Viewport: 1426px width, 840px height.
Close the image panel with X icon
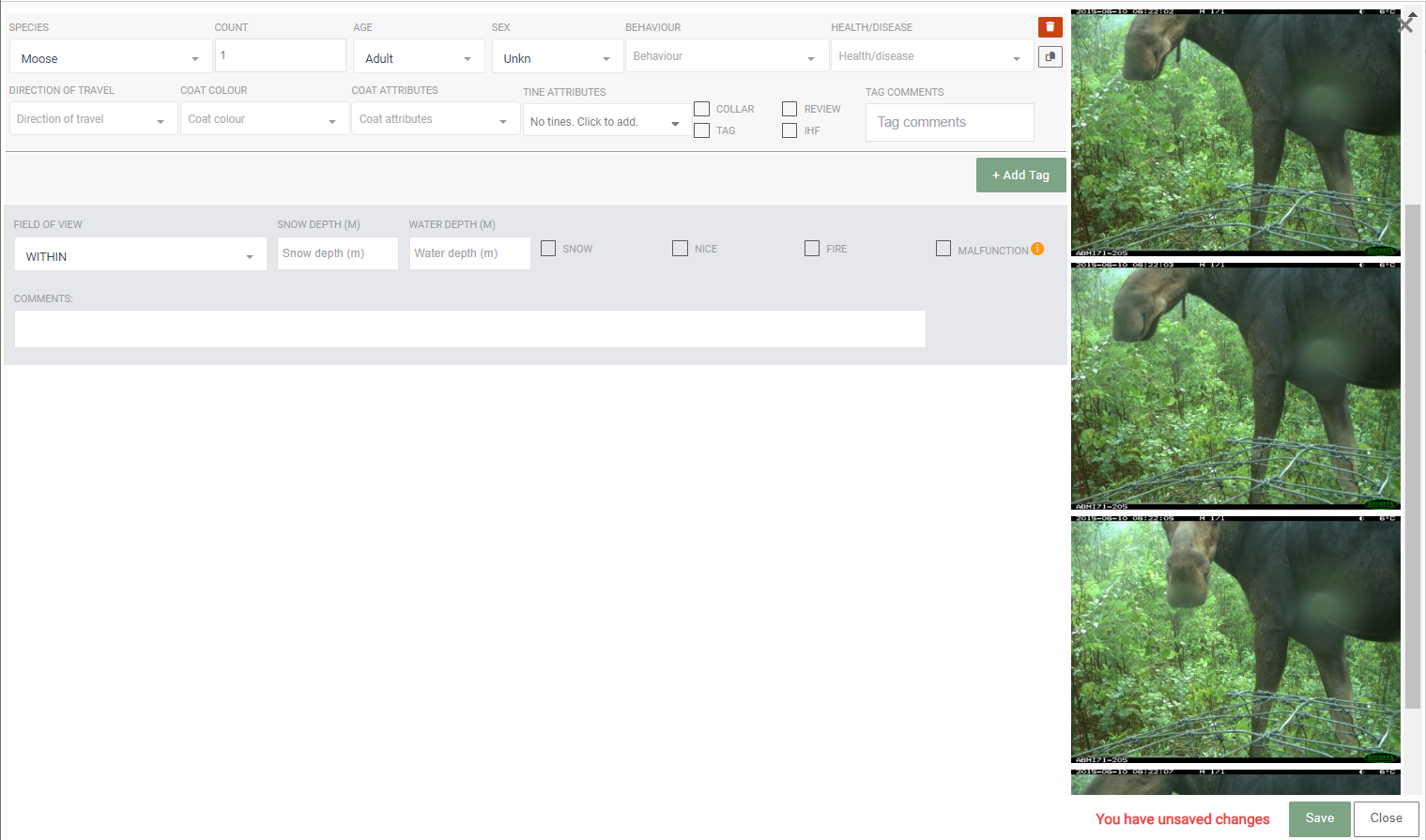(x=1405, y=23)
